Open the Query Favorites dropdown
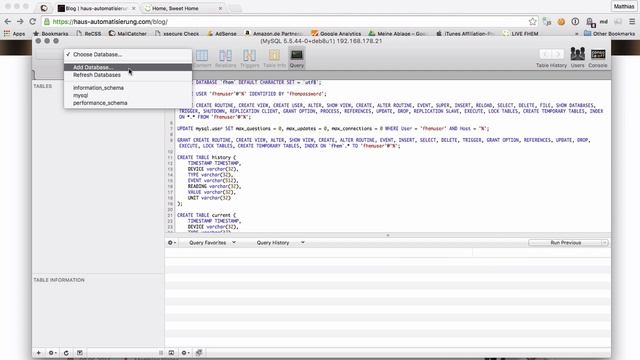 point(212,243)
